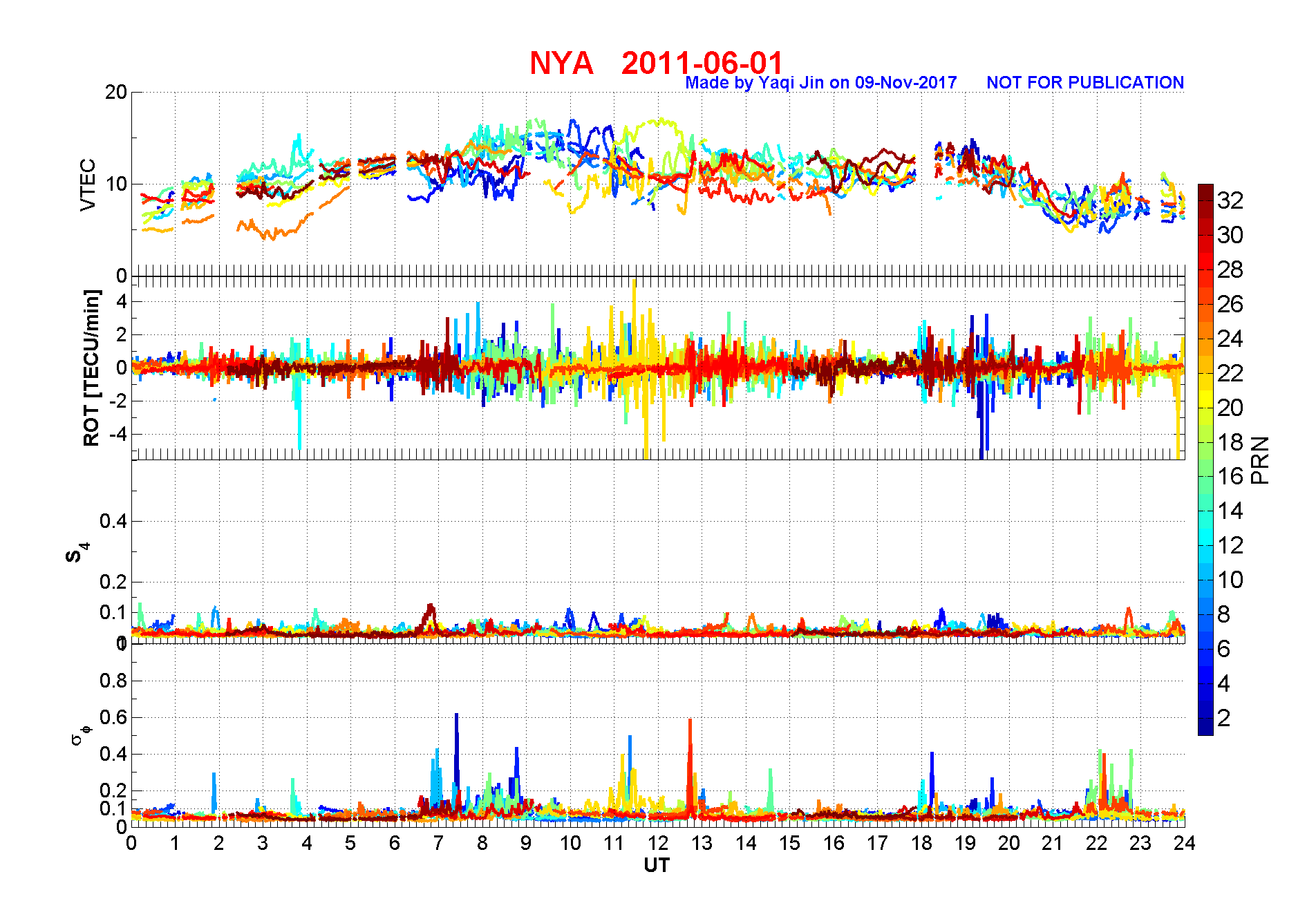The height and width of the screenshot is (919, 1316).
Task: Click S4 axis tick label 0.2
Action: click(113, 582)
